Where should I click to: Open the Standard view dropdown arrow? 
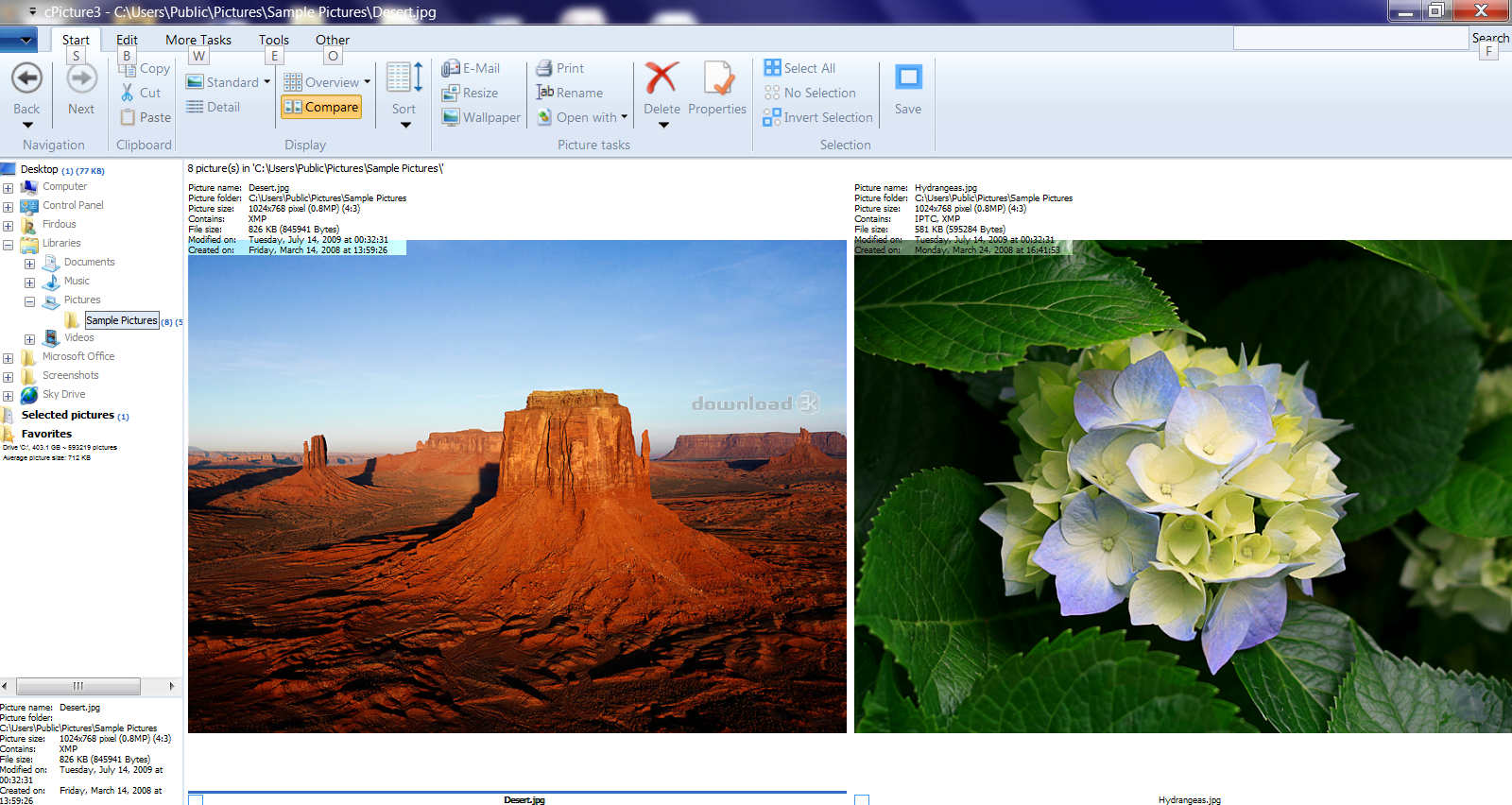pyautogui.click(x=267, y=82)
